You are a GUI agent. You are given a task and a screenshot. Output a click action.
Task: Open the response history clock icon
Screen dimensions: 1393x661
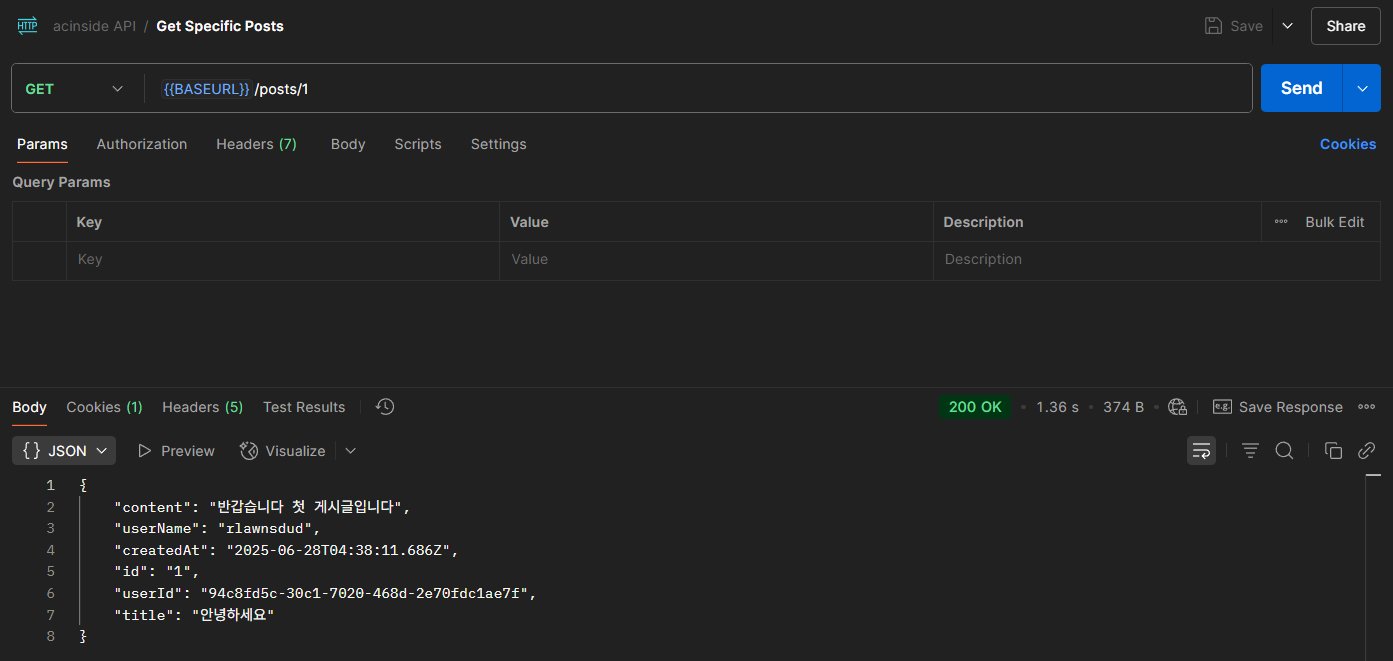click(x=385, y=407)
